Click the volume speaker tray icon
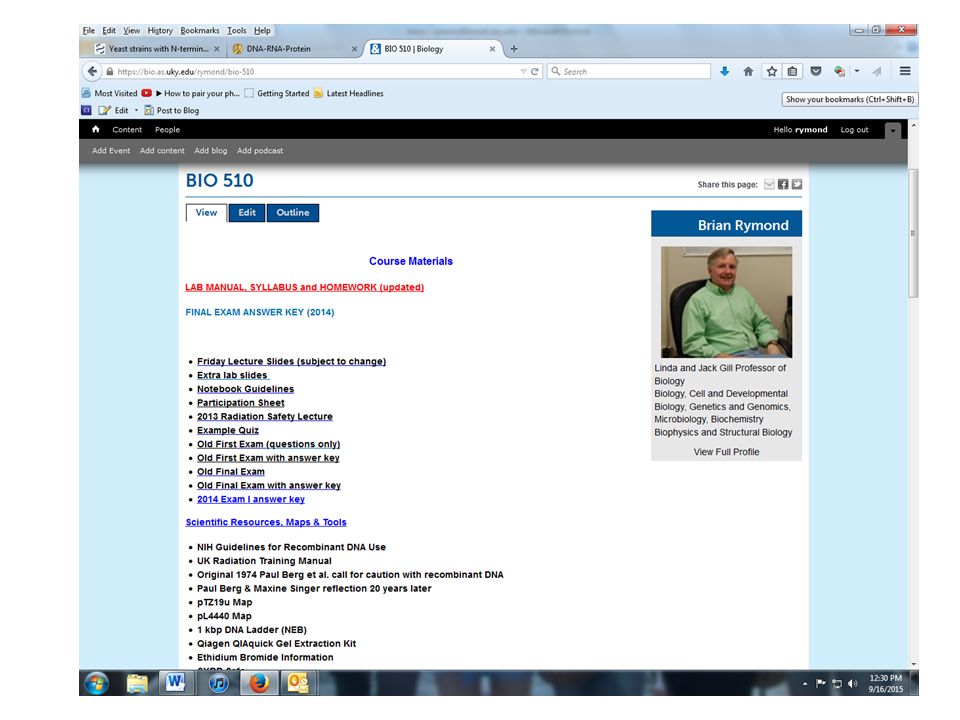The image size is (960, 720). coord(852,683)
